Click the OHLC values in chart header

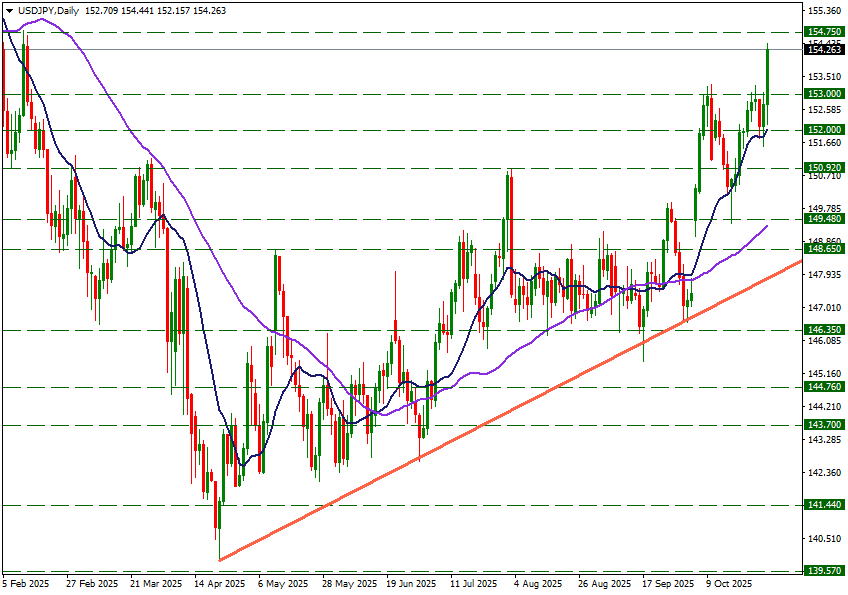tap(156, 10)
